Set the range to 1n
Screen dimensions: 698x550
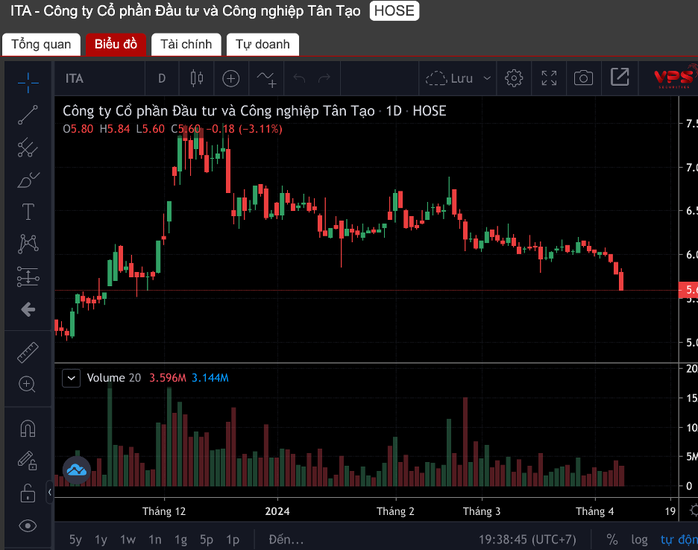pos(155,540)
